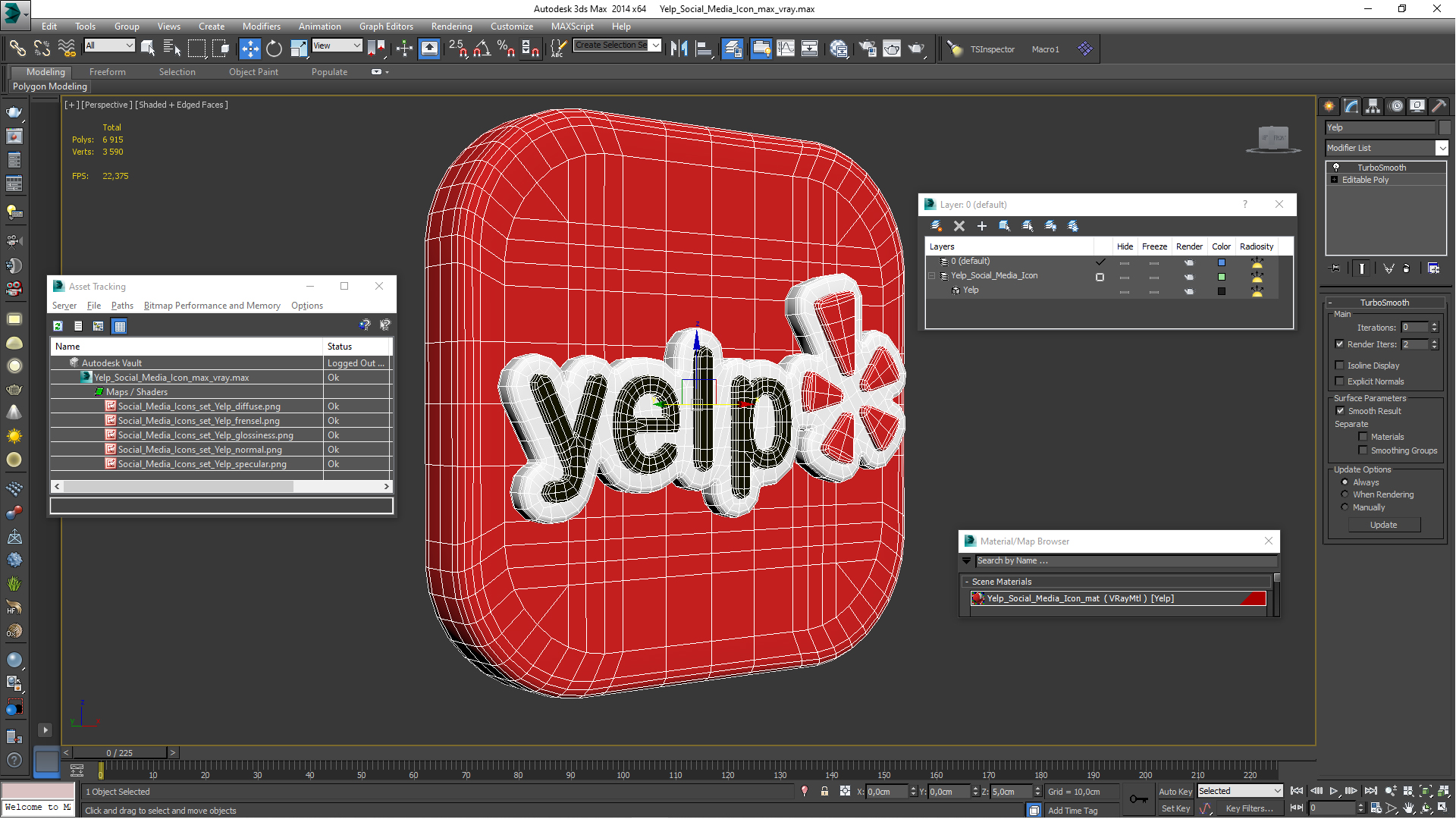Toggle Render Iters checkbox

coord(1339,344)
